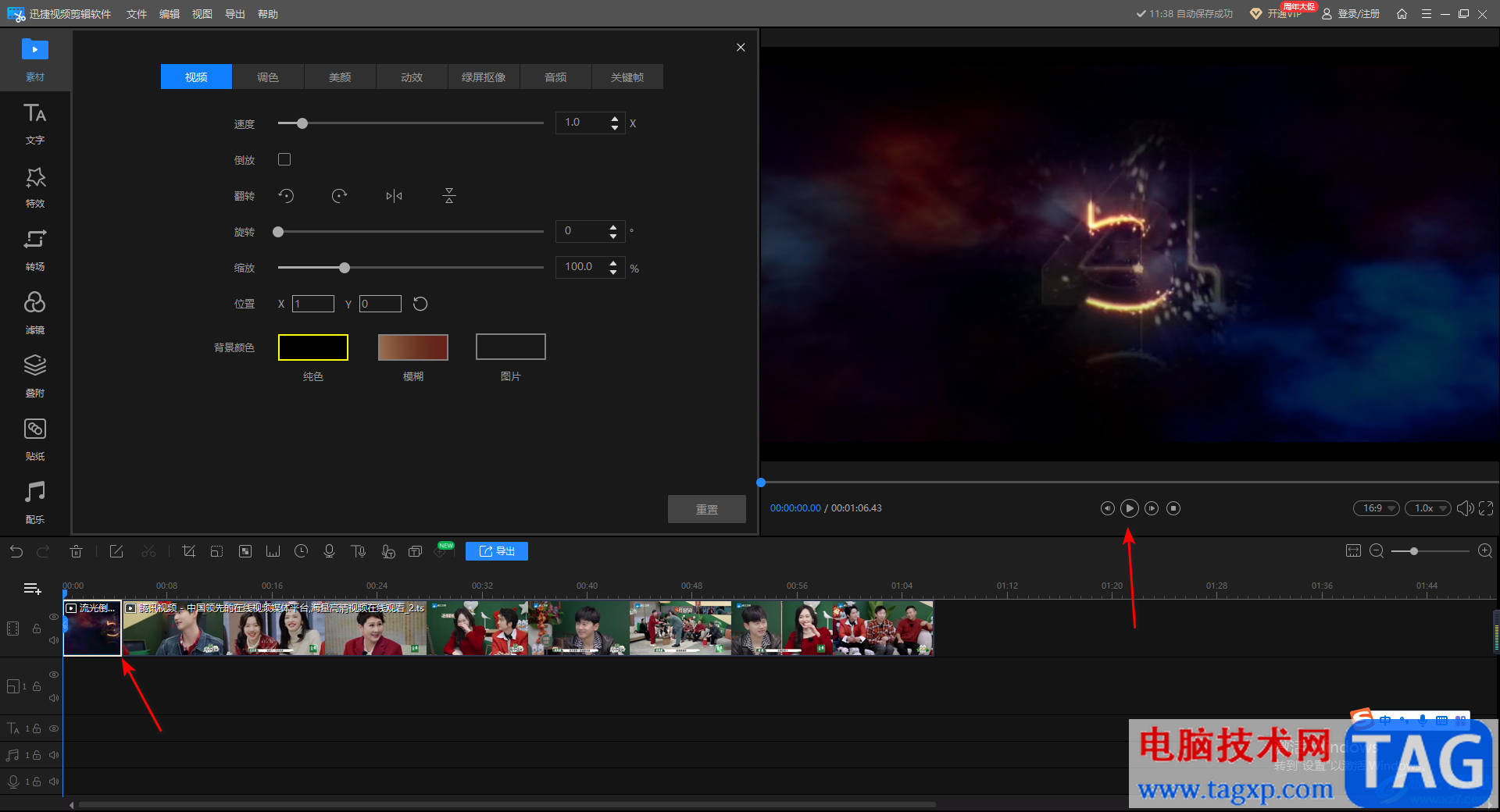Click the text-to-speech icon
This screenshot has height=812, width=1500.
[x=359, y=551]
